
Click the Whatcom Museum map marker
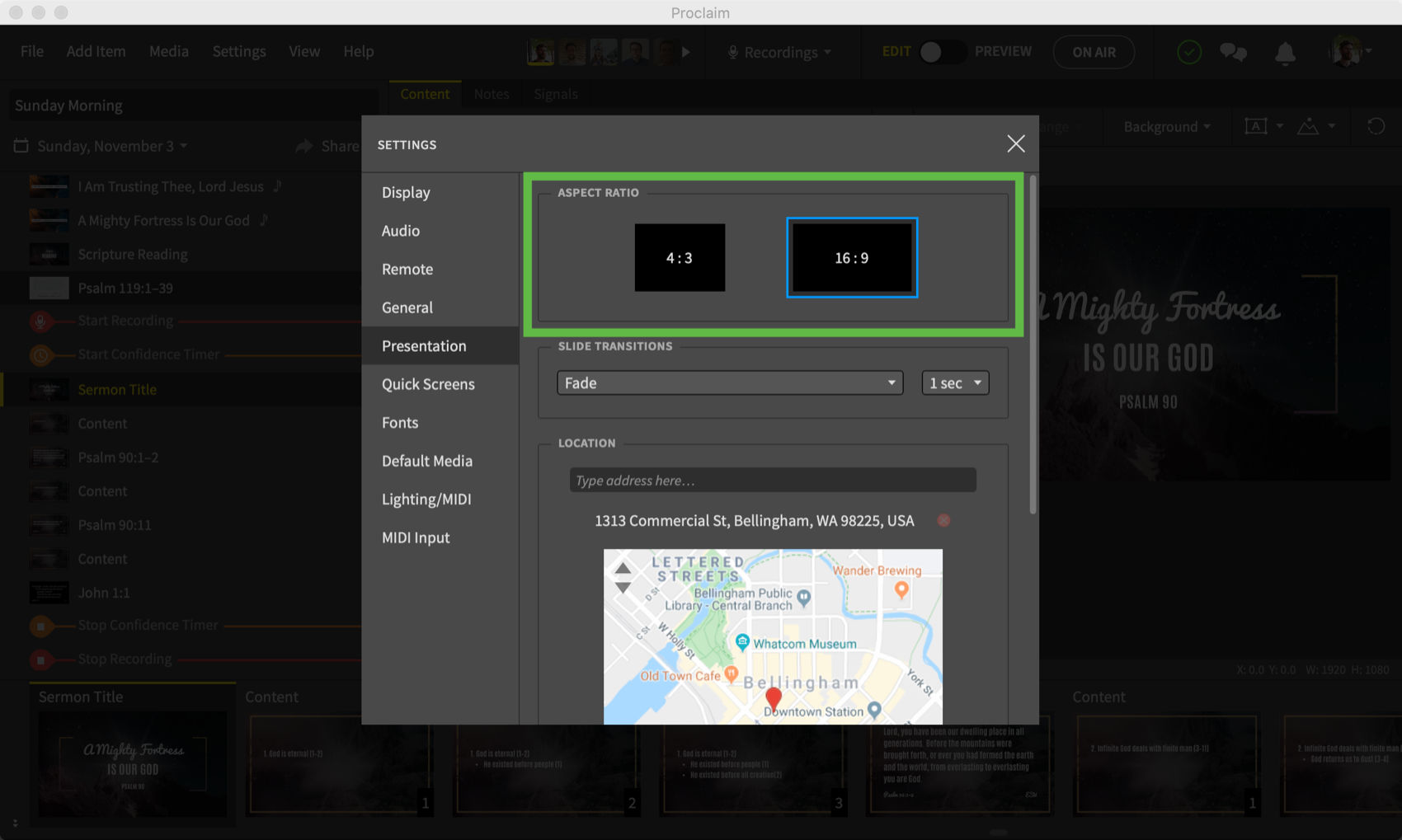(741, 641)
